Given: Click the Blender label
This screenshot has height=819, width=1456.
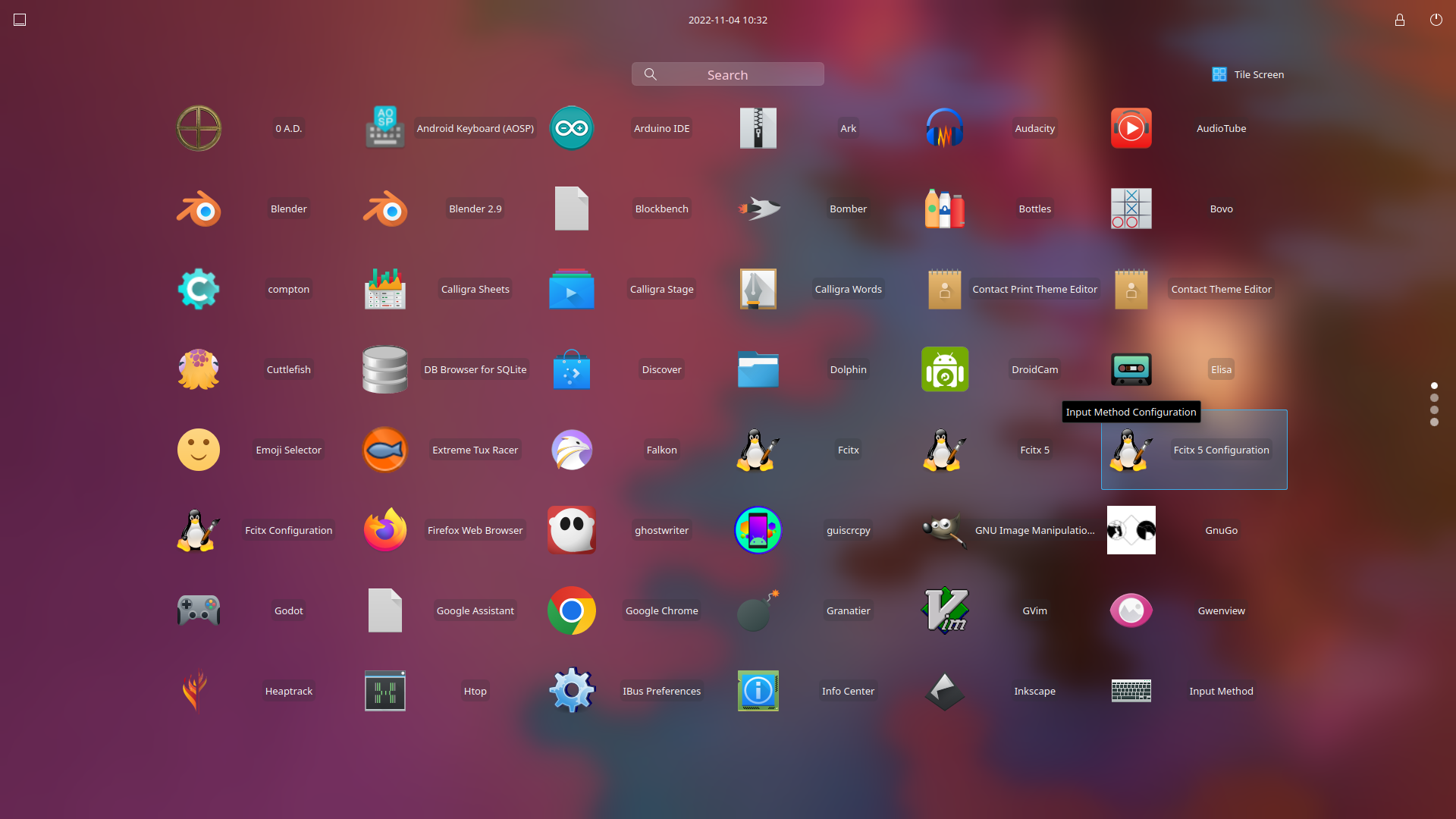Looking at the screenshot, I should (289, 209).
